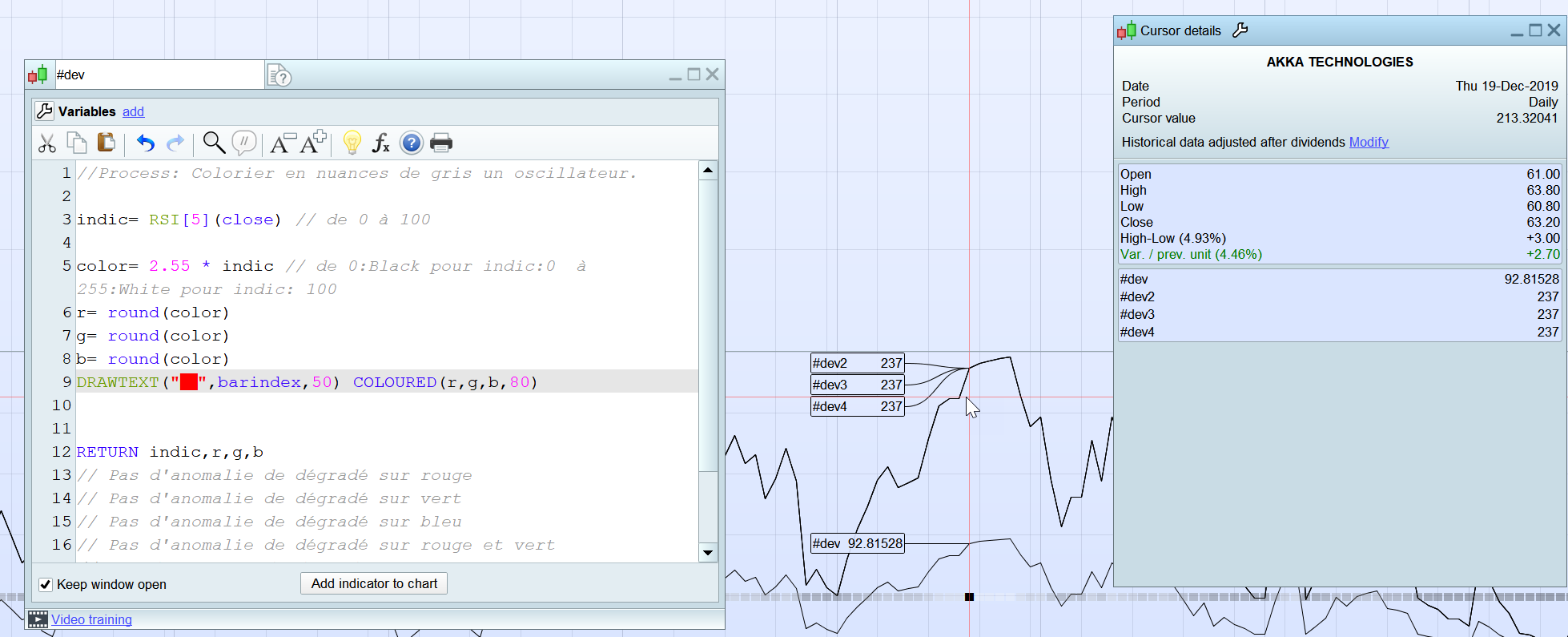Increase editor font size

[312, 142]
